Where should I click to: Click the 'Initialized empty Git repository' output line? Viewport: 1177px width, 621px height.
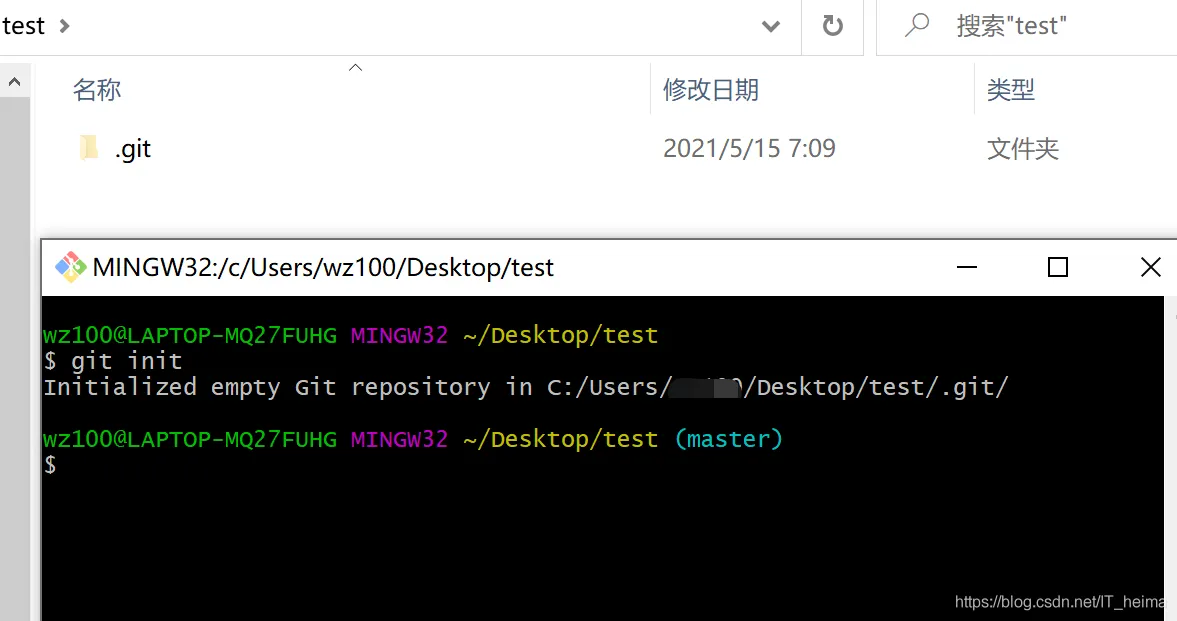click(525, 387)
